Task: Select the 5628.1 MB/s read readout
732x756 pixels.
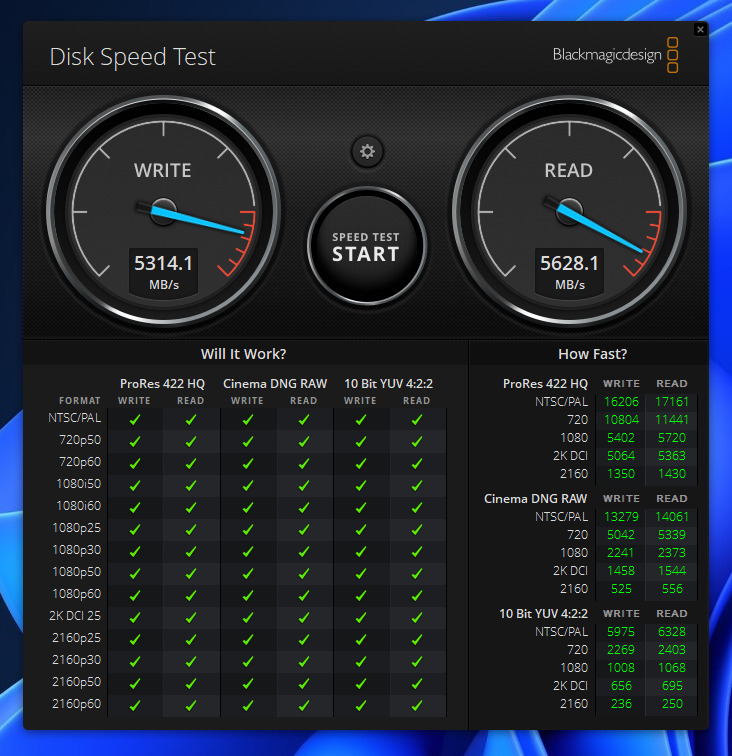Action: (569, 264)
